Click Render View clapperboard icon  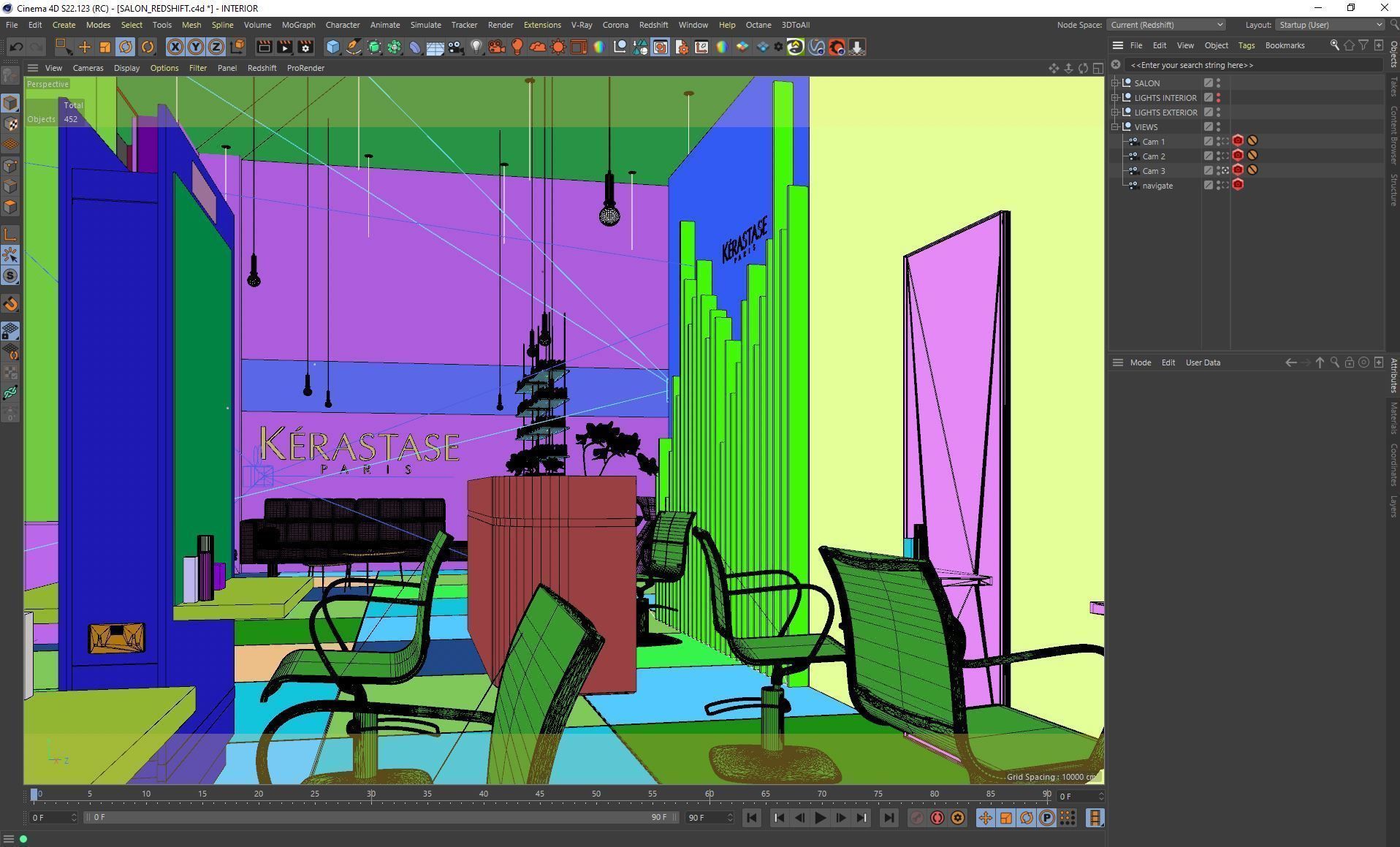click(x=264, y=47)
